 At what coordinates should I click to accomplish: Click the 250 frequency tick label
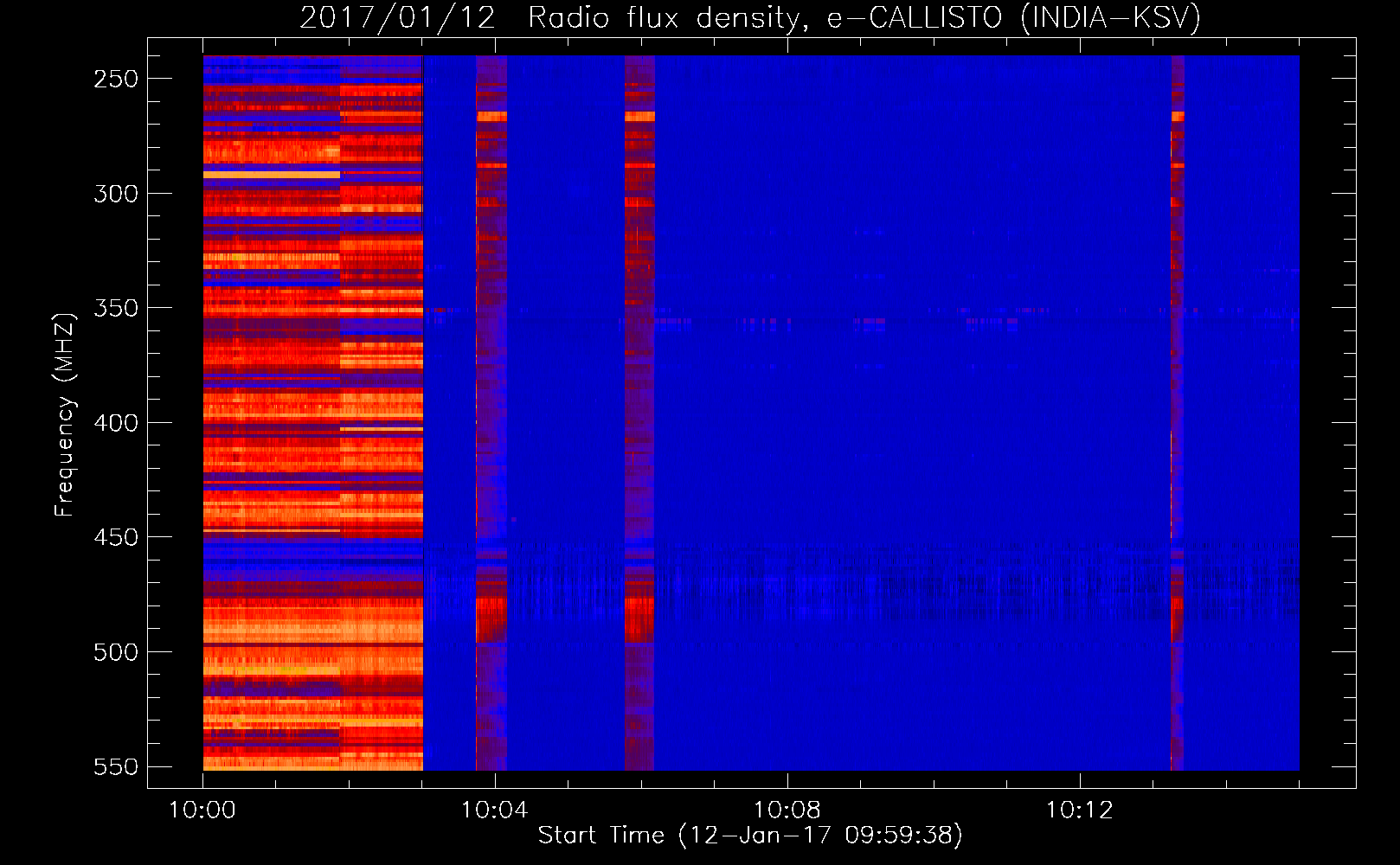116,79
